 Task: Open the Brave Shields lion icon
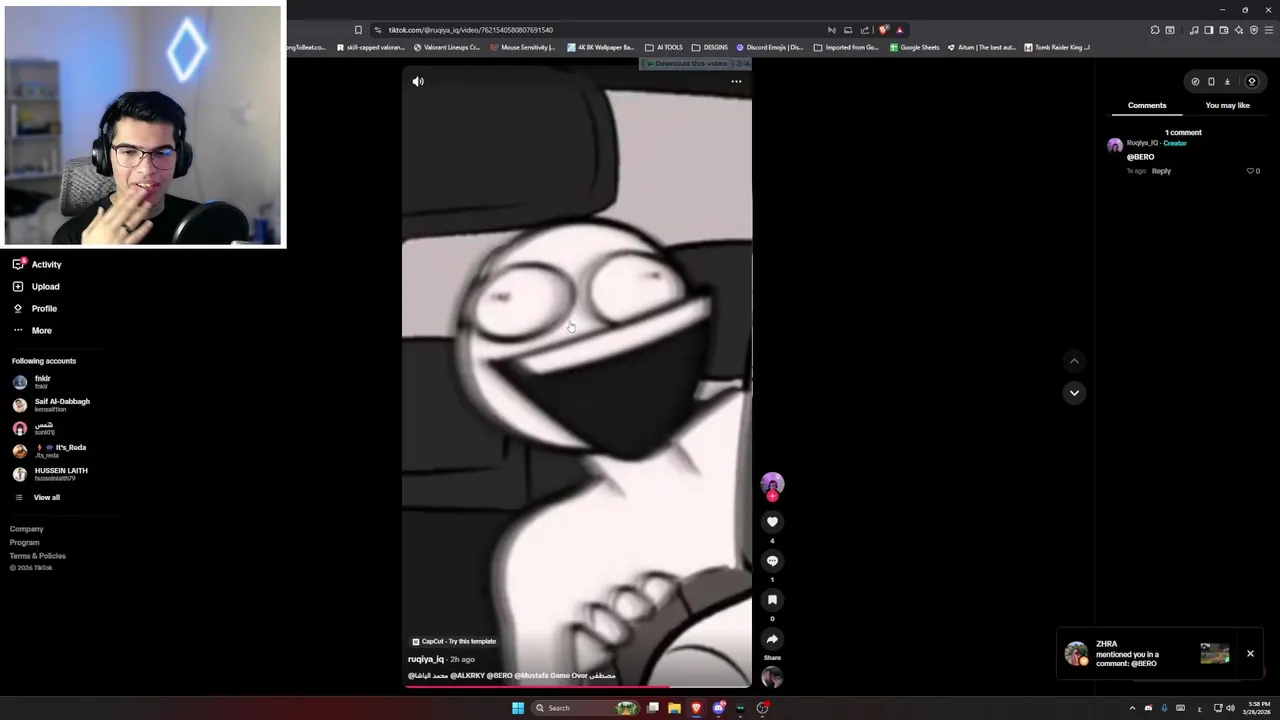pos(883,30)
